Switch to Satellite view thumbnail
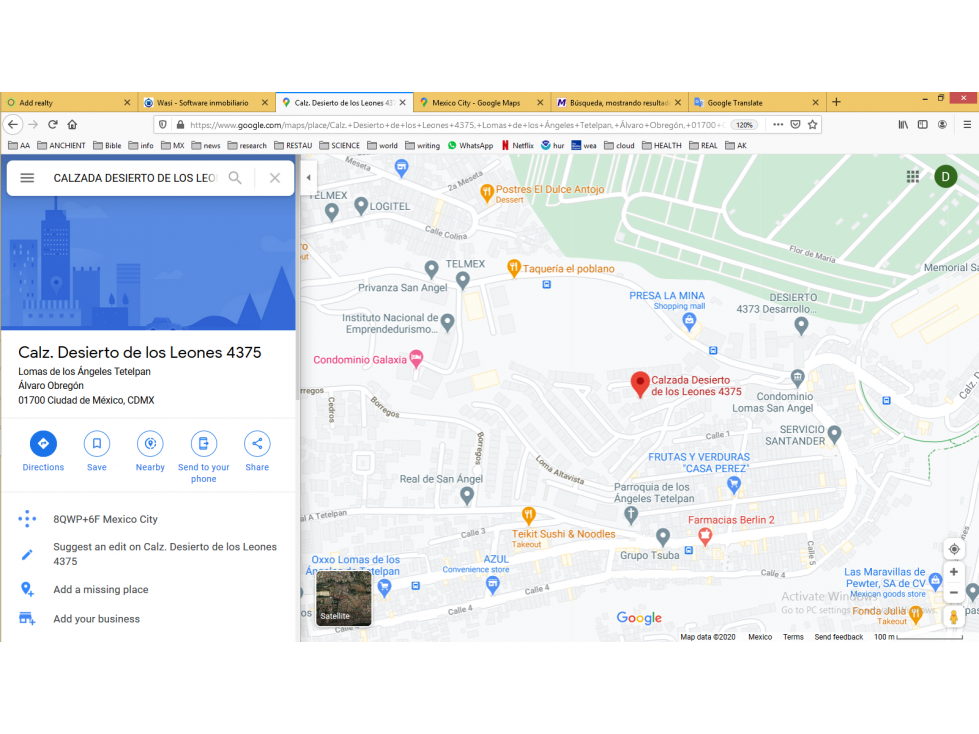979x734 pixels. tap(344, 599)
